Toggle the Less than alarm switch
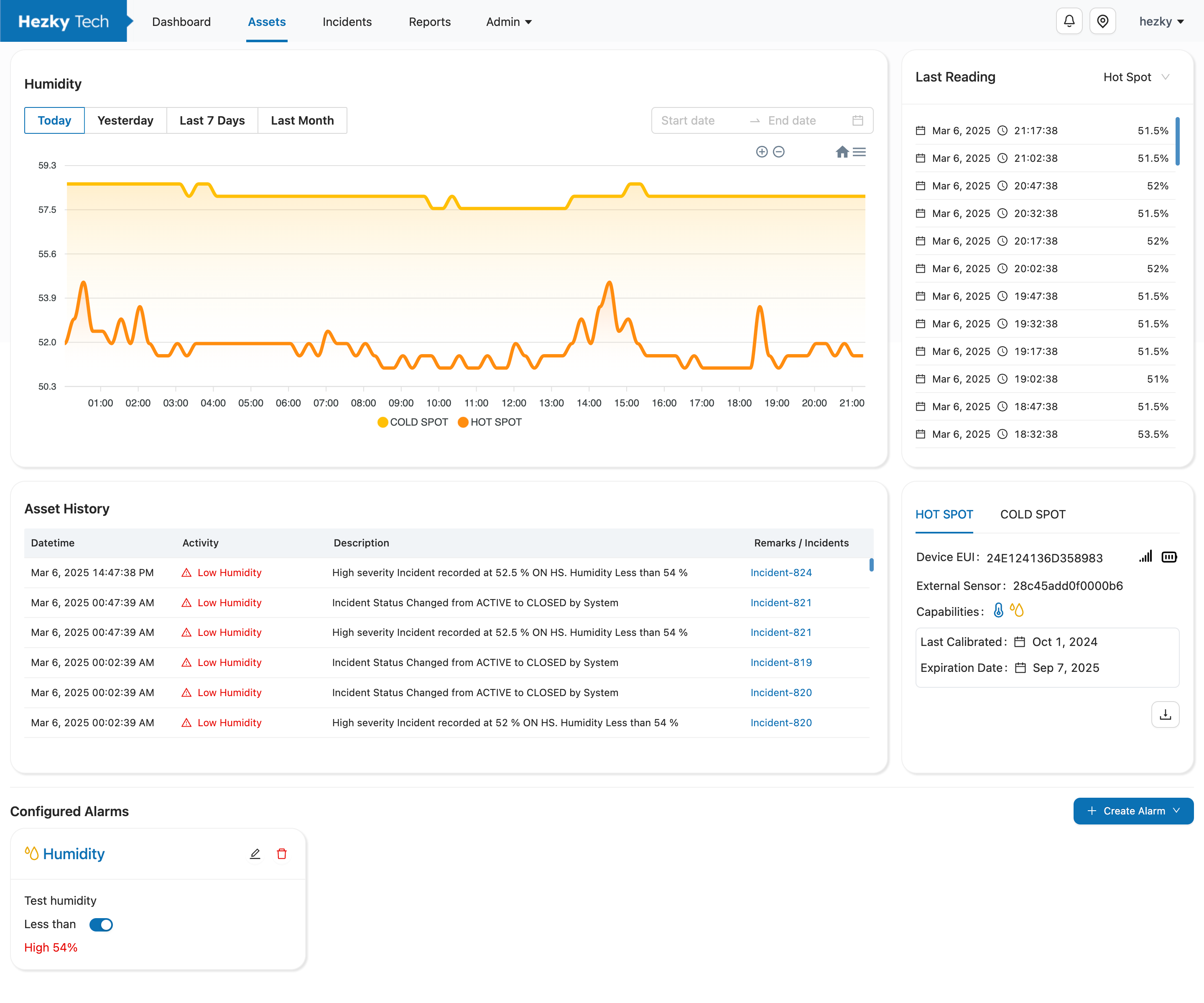The height and width of the screenshot is (1003, 1204). pos(102,924)
